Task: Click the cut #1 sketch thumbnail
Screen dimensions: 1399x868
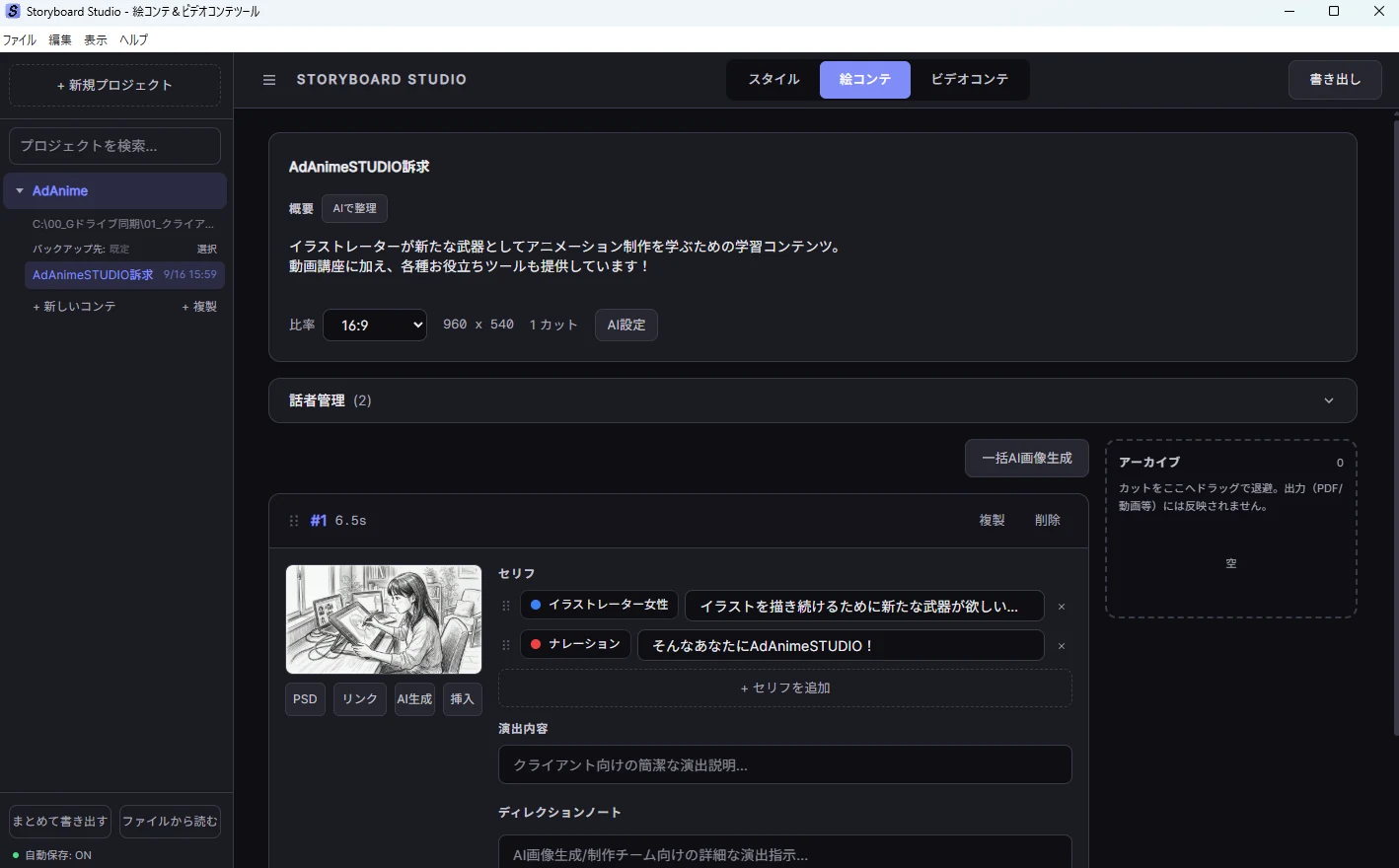Action: pyautogui.click(x=384, y=619)
